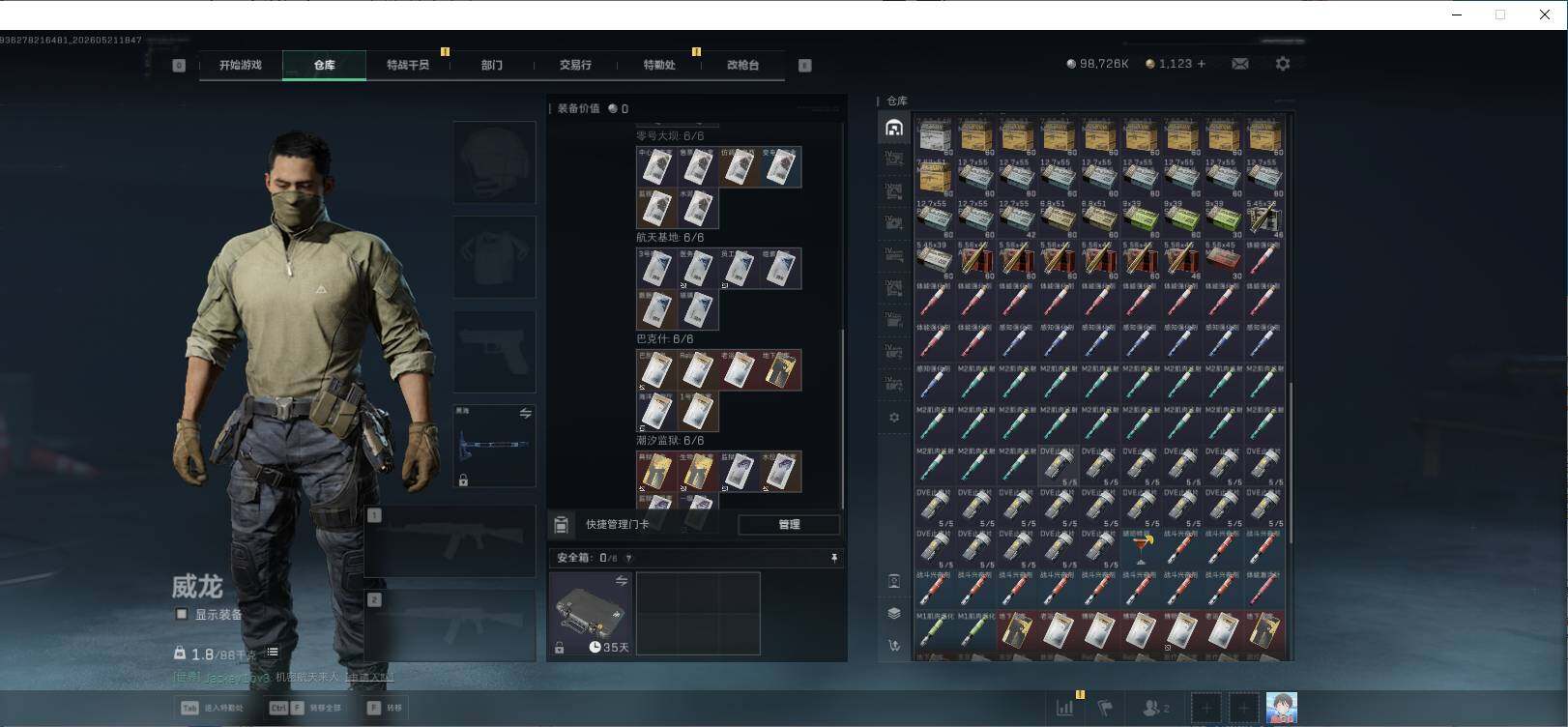1568x727 pixels.
Task: Expand the weight details list icon
Action: pyautogui.click(x=273, y=653)
